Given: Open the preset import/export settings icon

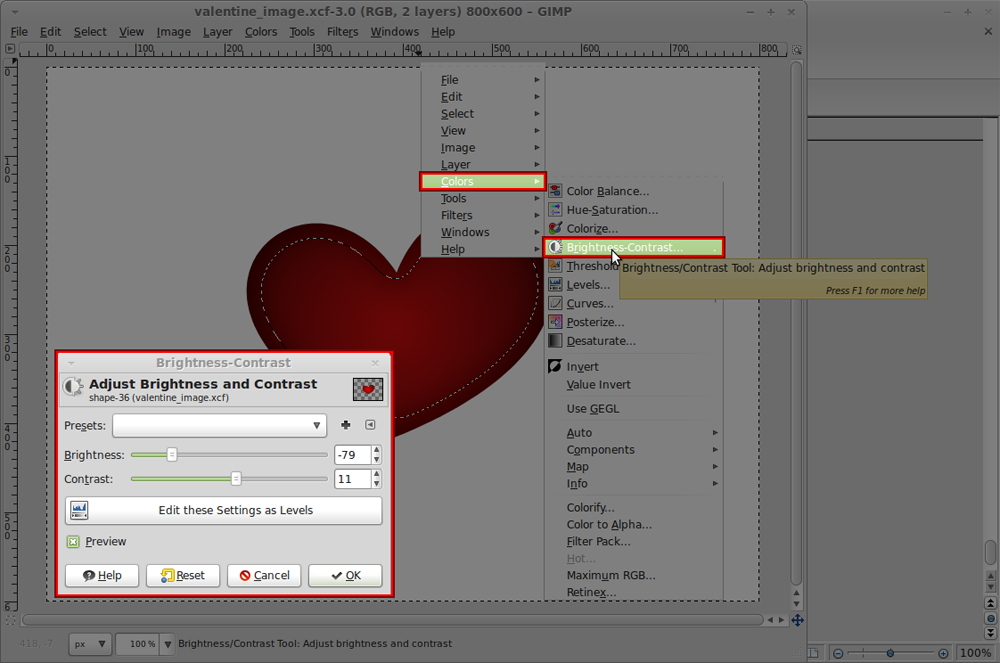Looking at the screenshot, I should (x=369, y=425).
